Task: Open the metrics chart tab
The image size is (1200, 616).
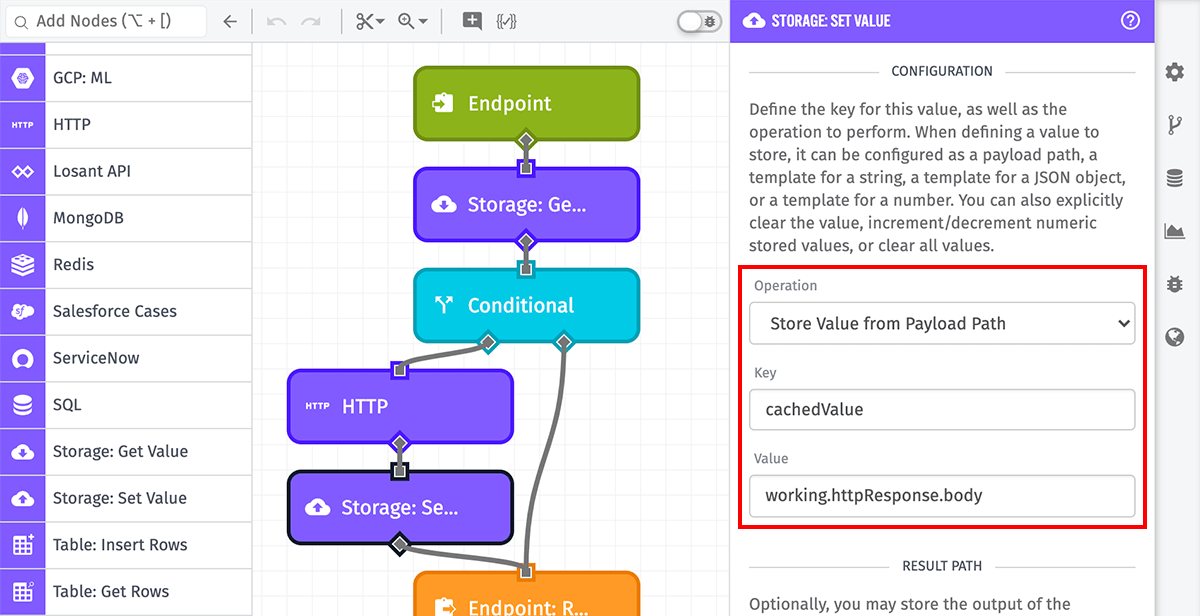Action: 1175,231
